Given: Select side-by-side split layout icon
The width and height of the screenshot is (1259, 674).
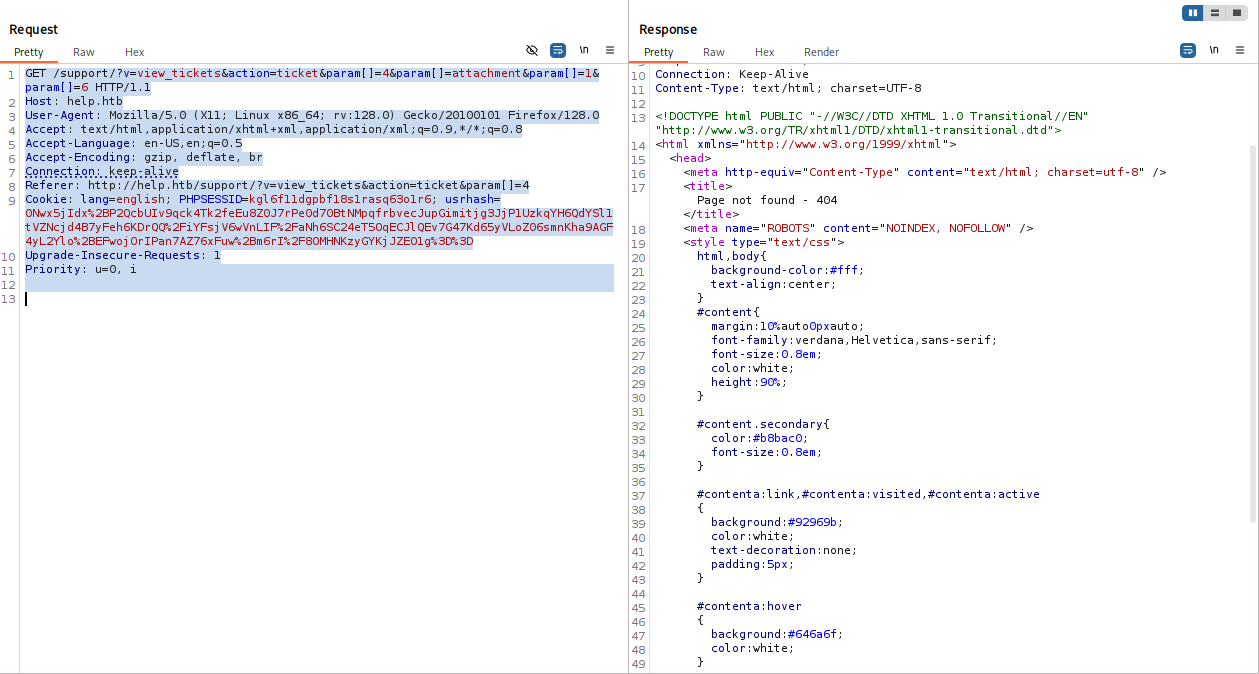Looking at the screenshot, I should pyautogui.click(x=1192, y=12).
